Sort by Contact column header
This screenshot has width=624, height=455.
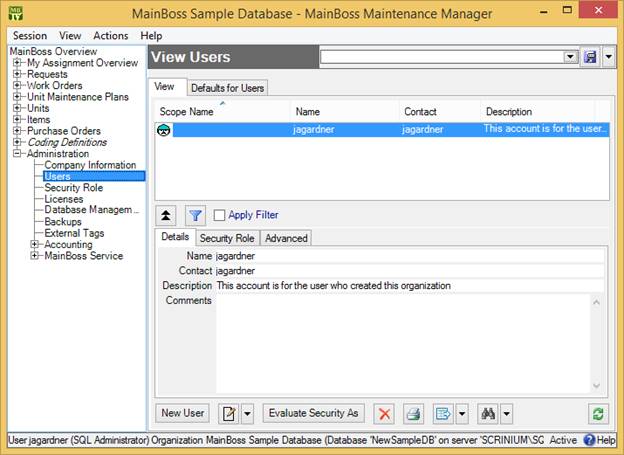[440, 111]
